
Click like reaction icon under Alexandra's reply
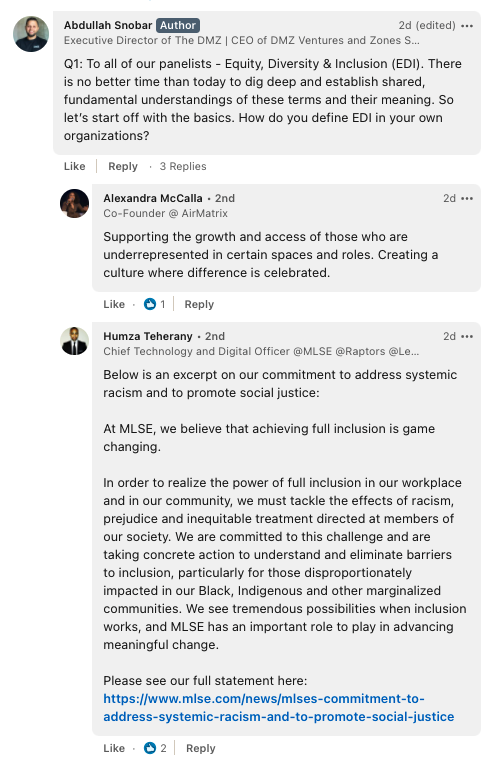(x=150, y=304)
